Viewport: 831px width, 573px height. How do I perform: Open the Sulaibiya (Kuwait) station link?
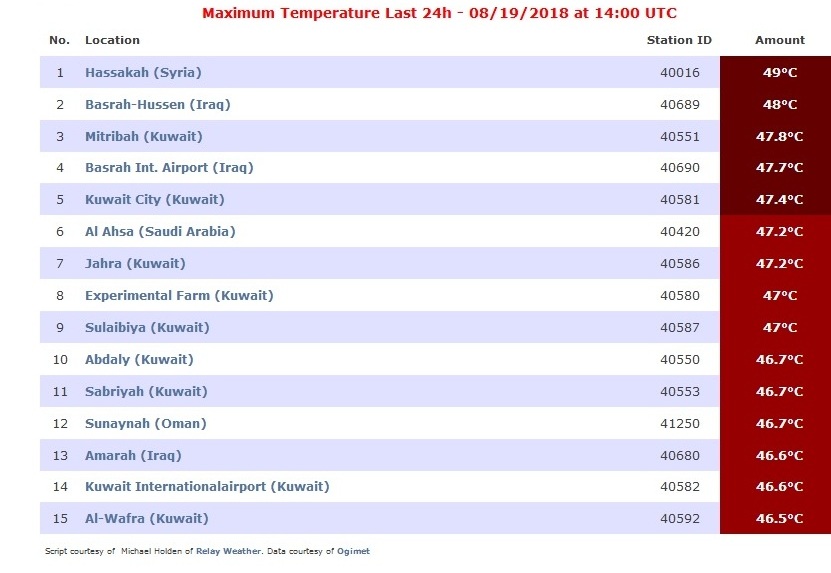tap(147, 328)
